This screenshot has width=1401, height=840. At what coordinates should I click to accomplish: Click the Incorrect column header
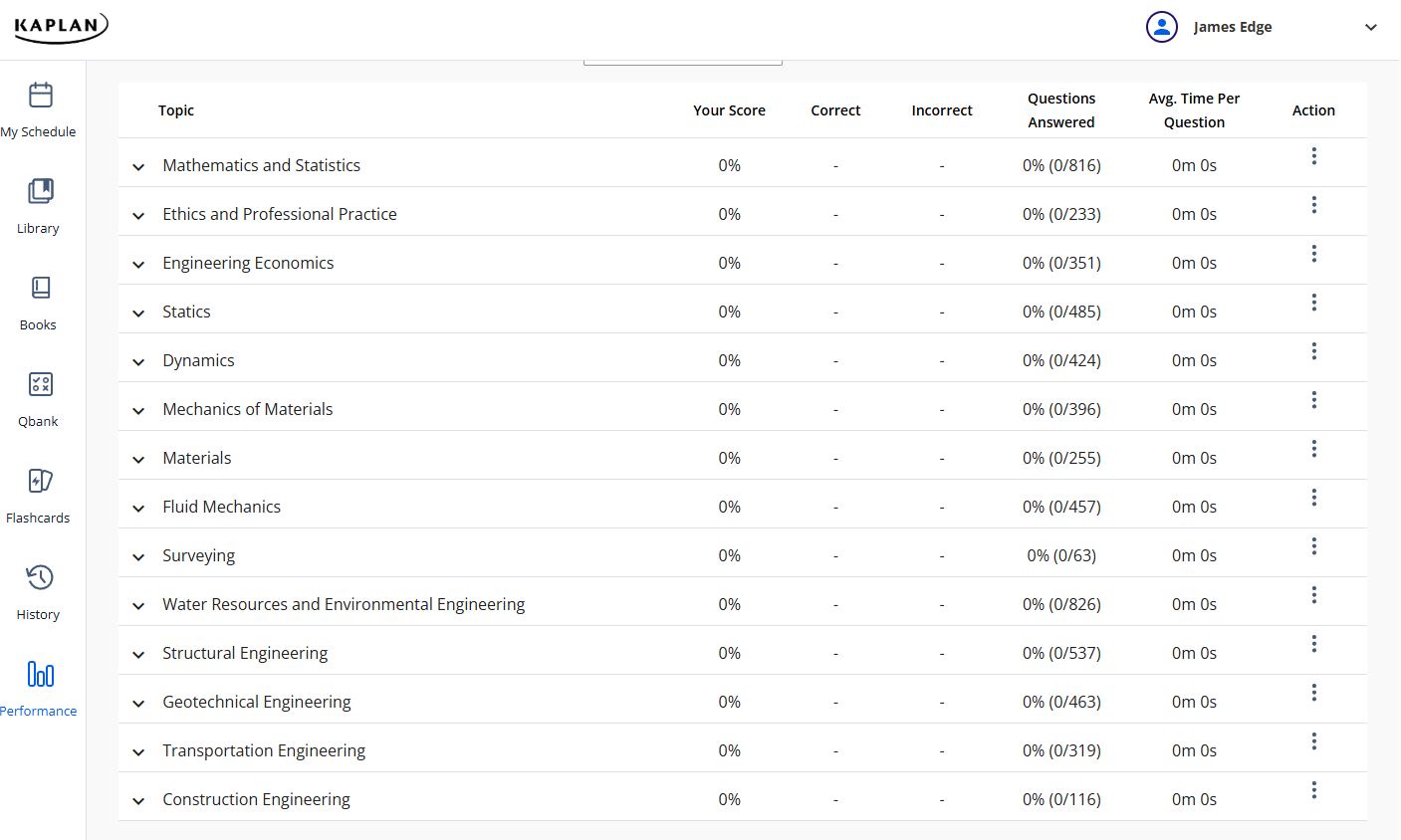[x=942, y=110]
